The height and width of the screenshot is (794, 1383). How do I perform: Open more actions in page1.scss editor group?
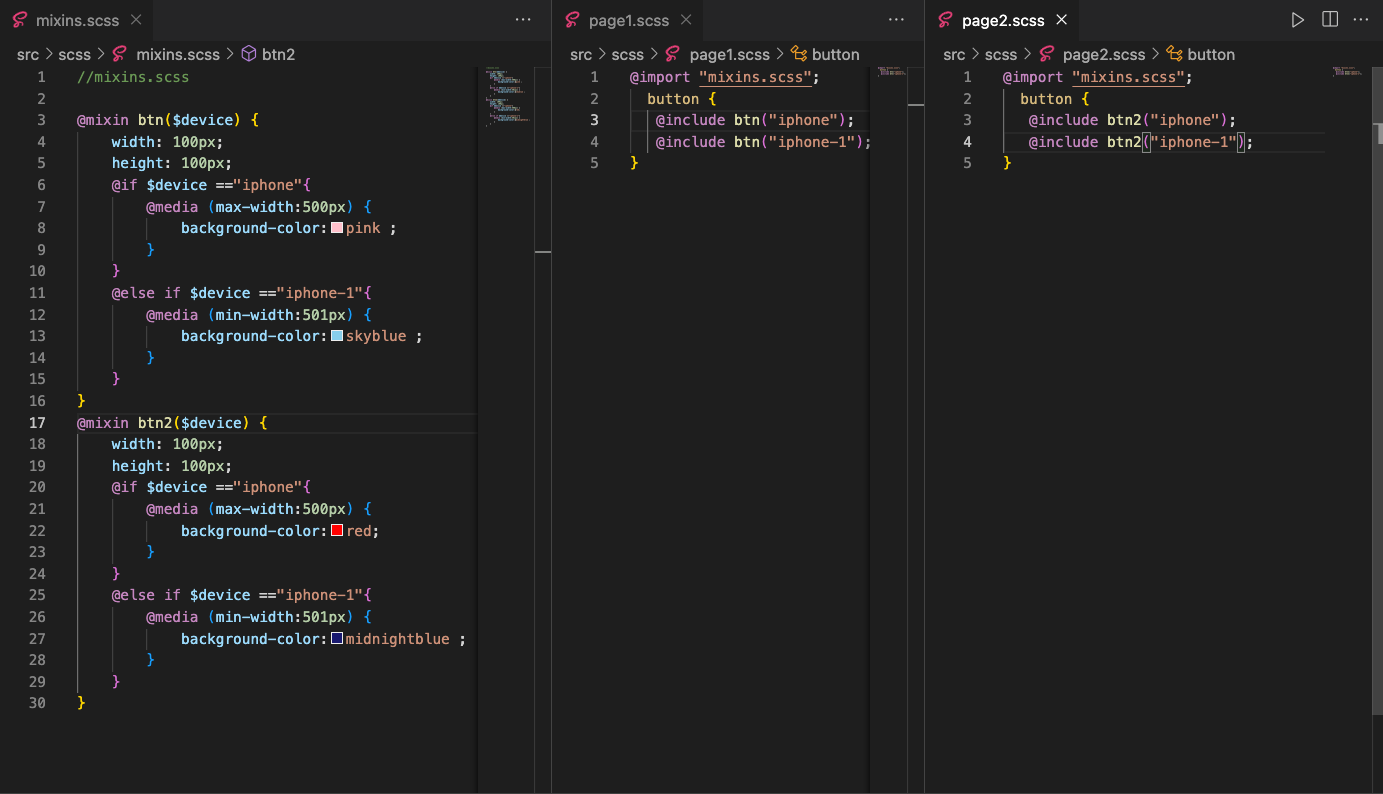pos(896,20)
